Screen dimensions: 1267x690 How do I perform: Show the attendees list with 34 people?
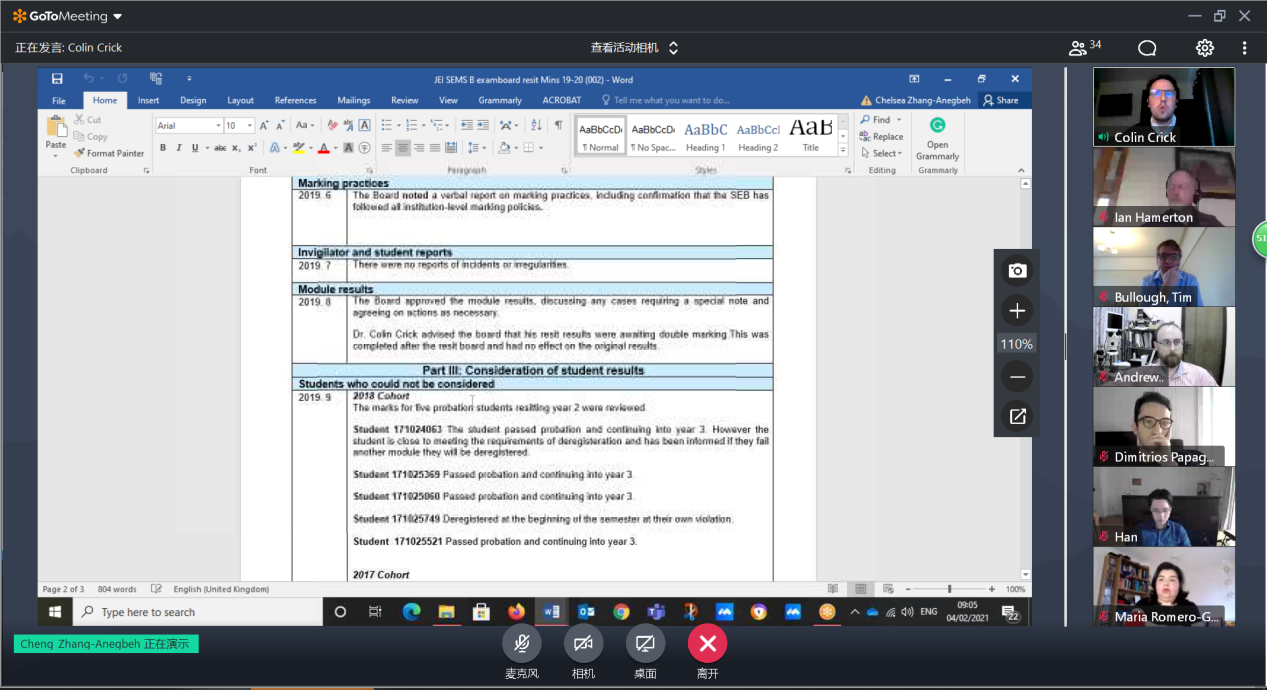[x=1085, y=48]
